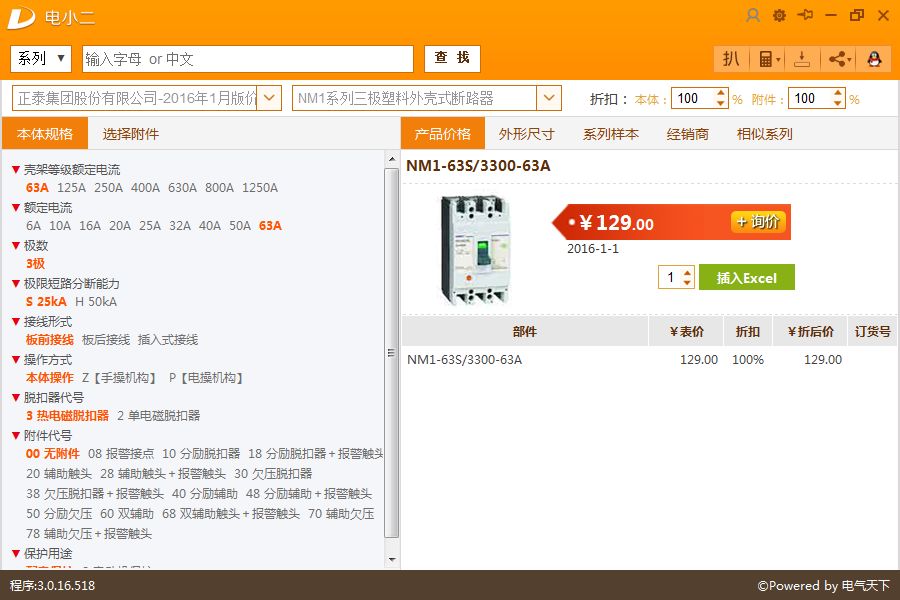Image resolution: width=900 pixels, height=600 pixels.
Task: Increase the 本体 discount stepper
Action: [x=721, y=93]
